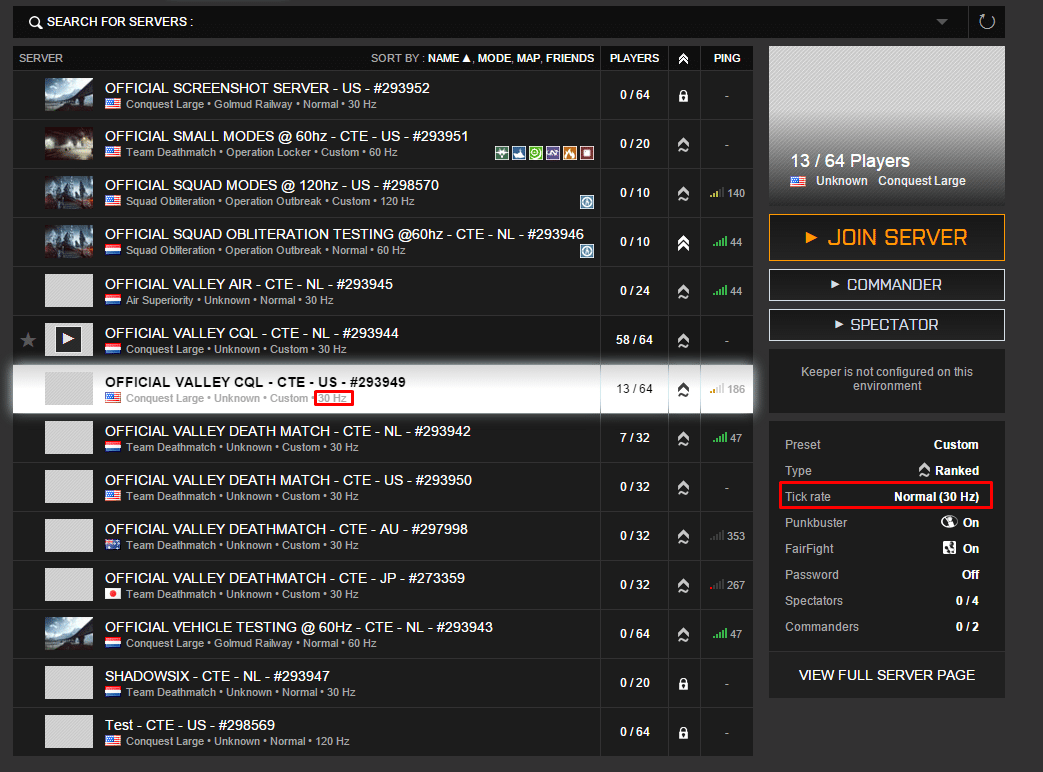Screen dimensions: 1043x772
Task: Sort the server list by Map
Action: (528, 58)
